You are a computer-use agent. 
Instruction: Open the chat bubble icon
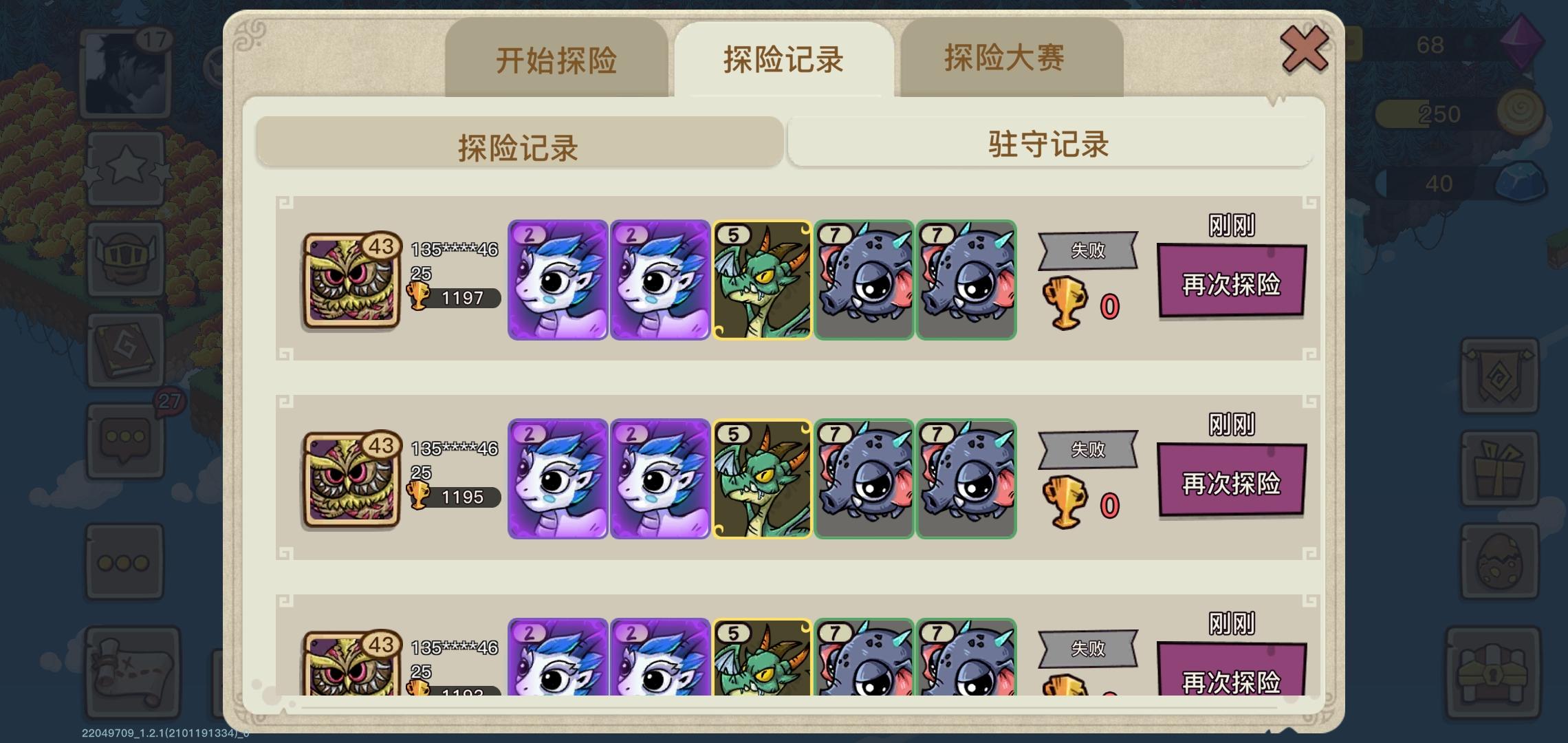125,440
